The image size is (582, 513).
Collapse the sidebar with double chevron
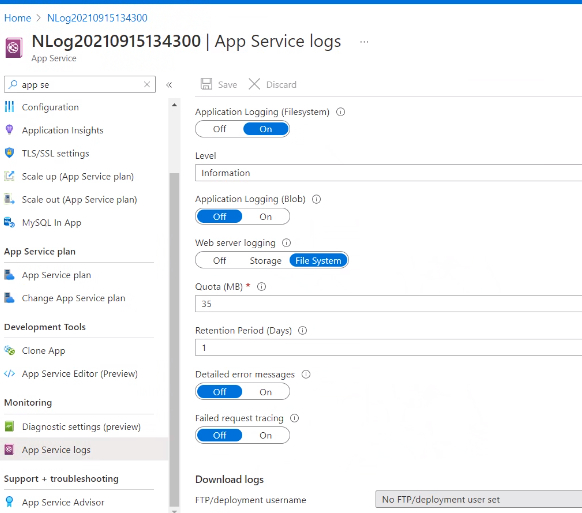pyautogui.click(x=169, y=85)
